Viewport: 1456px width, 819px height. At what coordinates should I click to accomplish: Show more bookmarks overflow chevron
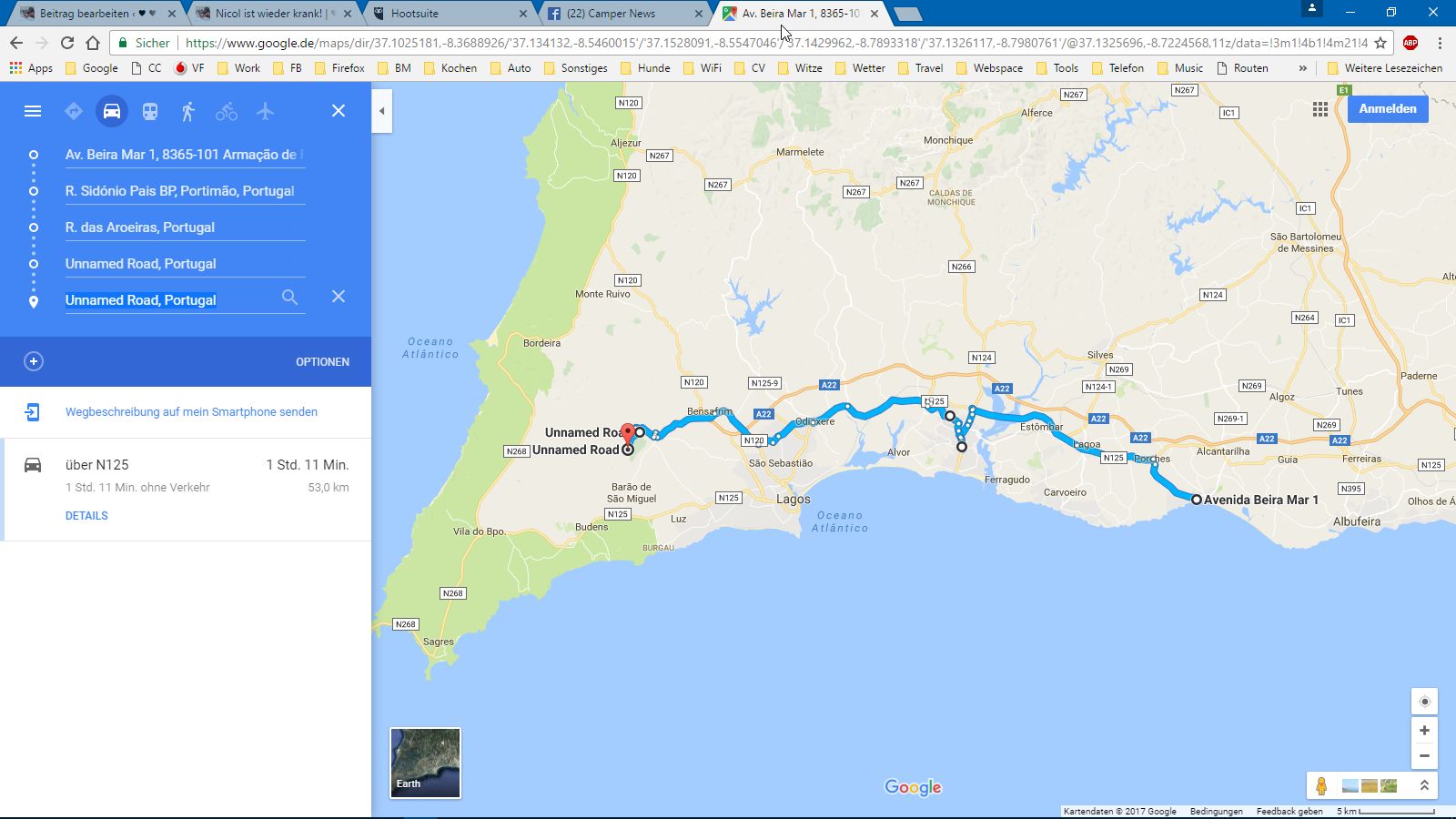1302,68
